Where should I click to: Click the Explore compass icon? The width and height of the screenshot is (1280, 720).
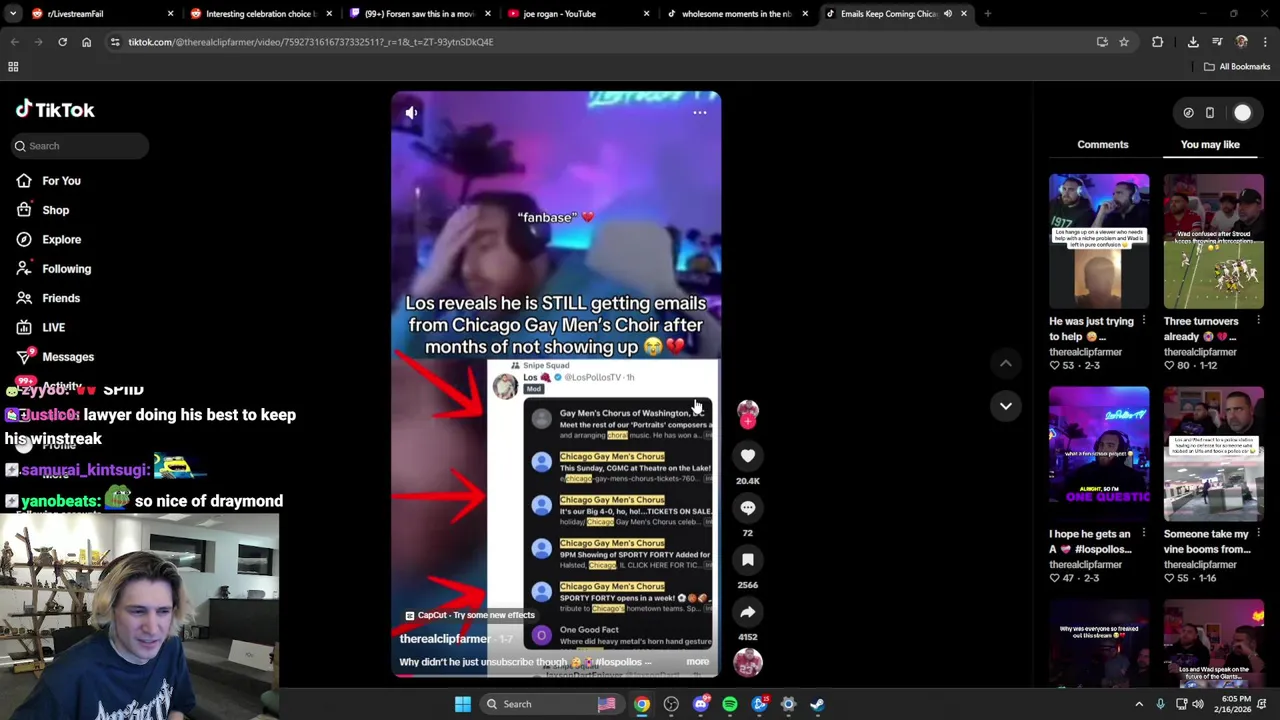pos(24,239)
